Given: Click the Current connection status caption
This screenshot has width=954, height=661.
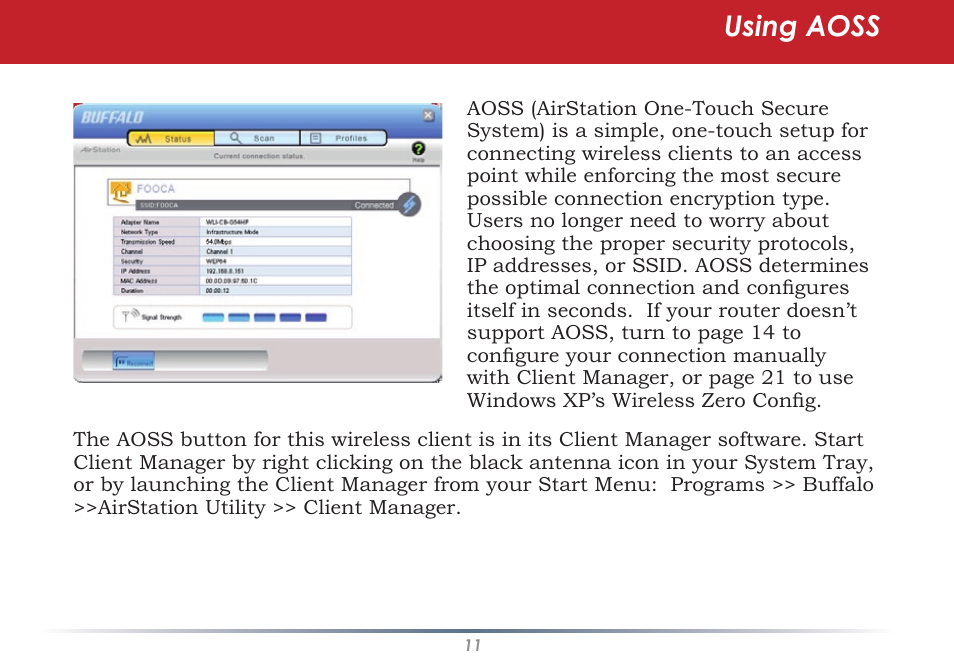Looking at the screenshot, I should (258, 156).
